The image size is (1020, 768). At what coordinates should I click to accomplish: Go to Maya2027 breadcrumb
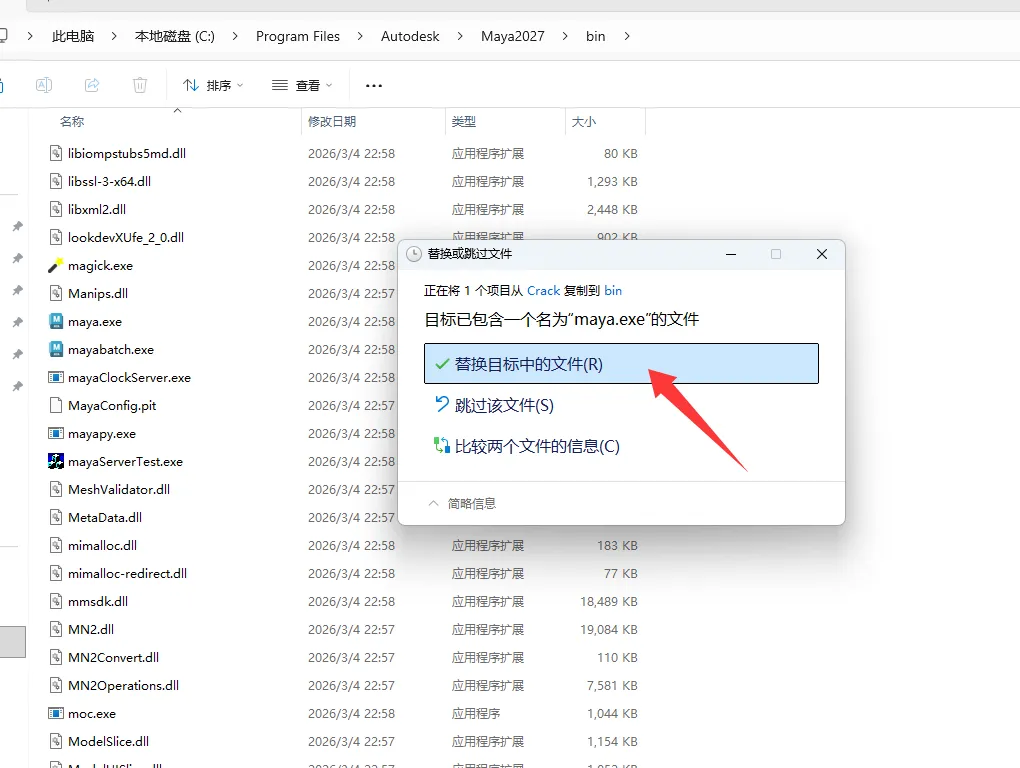pyautogui.click(x=513, y=36)
